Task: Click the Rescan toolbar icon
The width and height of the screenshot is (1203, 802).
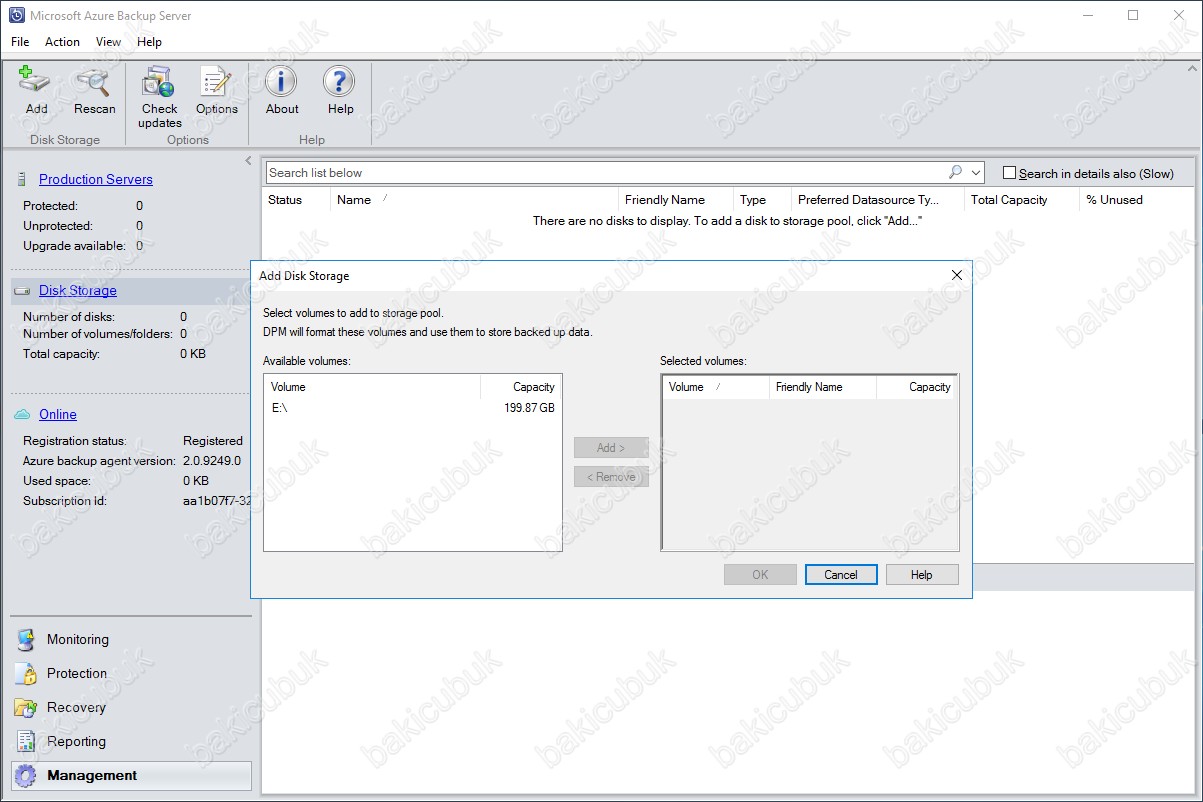Action: pyautogui.click(x=94, y=82)
